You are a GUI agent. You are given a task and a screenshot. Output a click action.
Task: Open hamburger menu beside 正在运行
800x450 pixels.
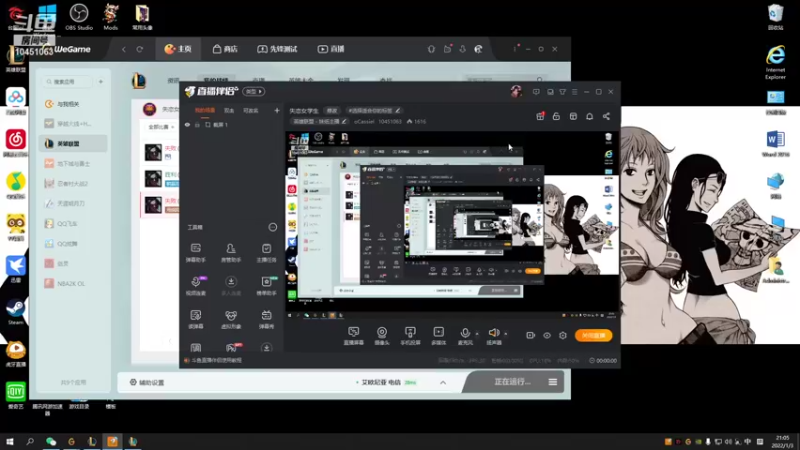[553, 382]
